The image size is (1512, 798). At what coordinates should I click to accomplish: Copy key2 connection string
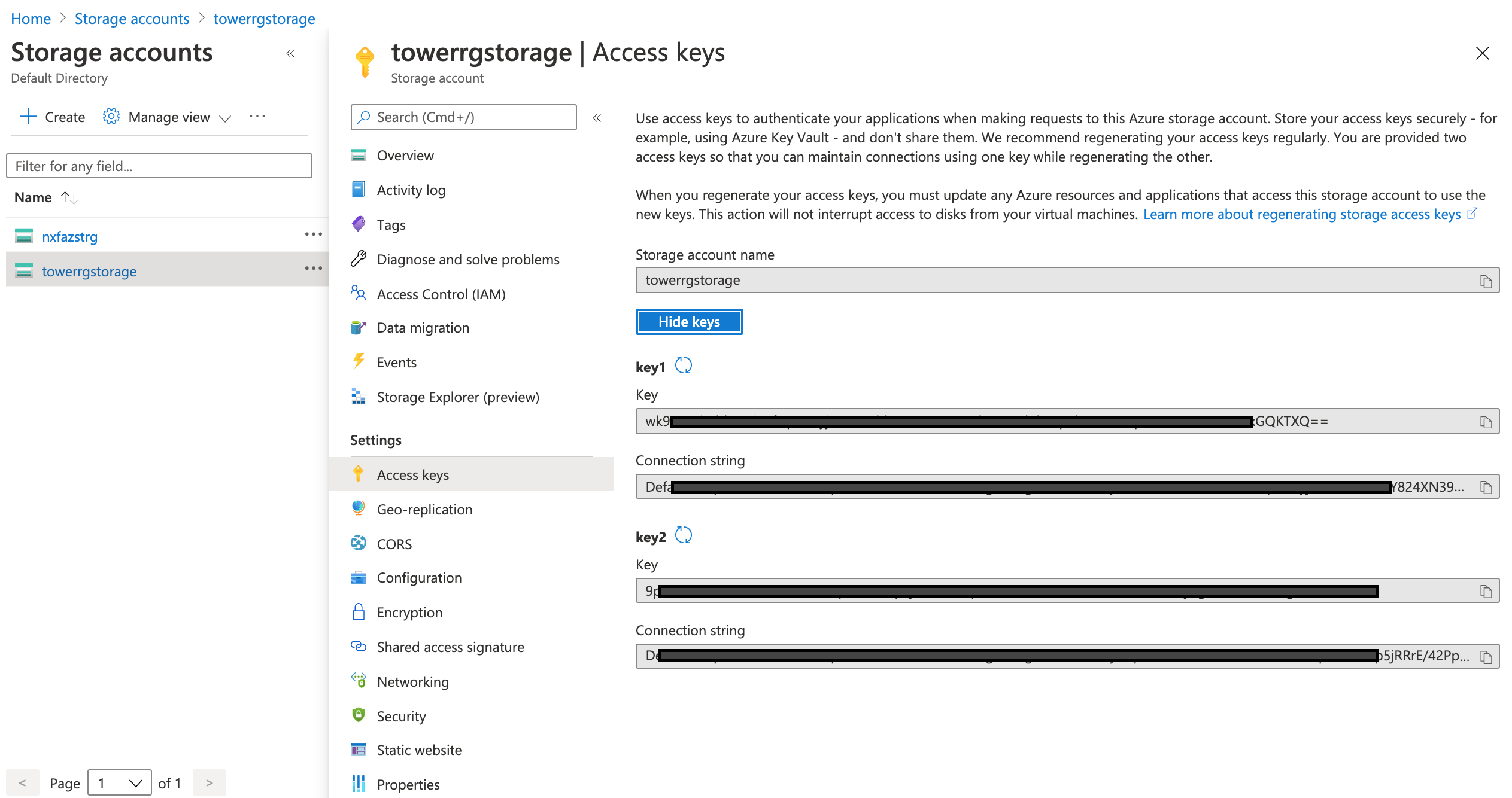tap(1486, 657)
